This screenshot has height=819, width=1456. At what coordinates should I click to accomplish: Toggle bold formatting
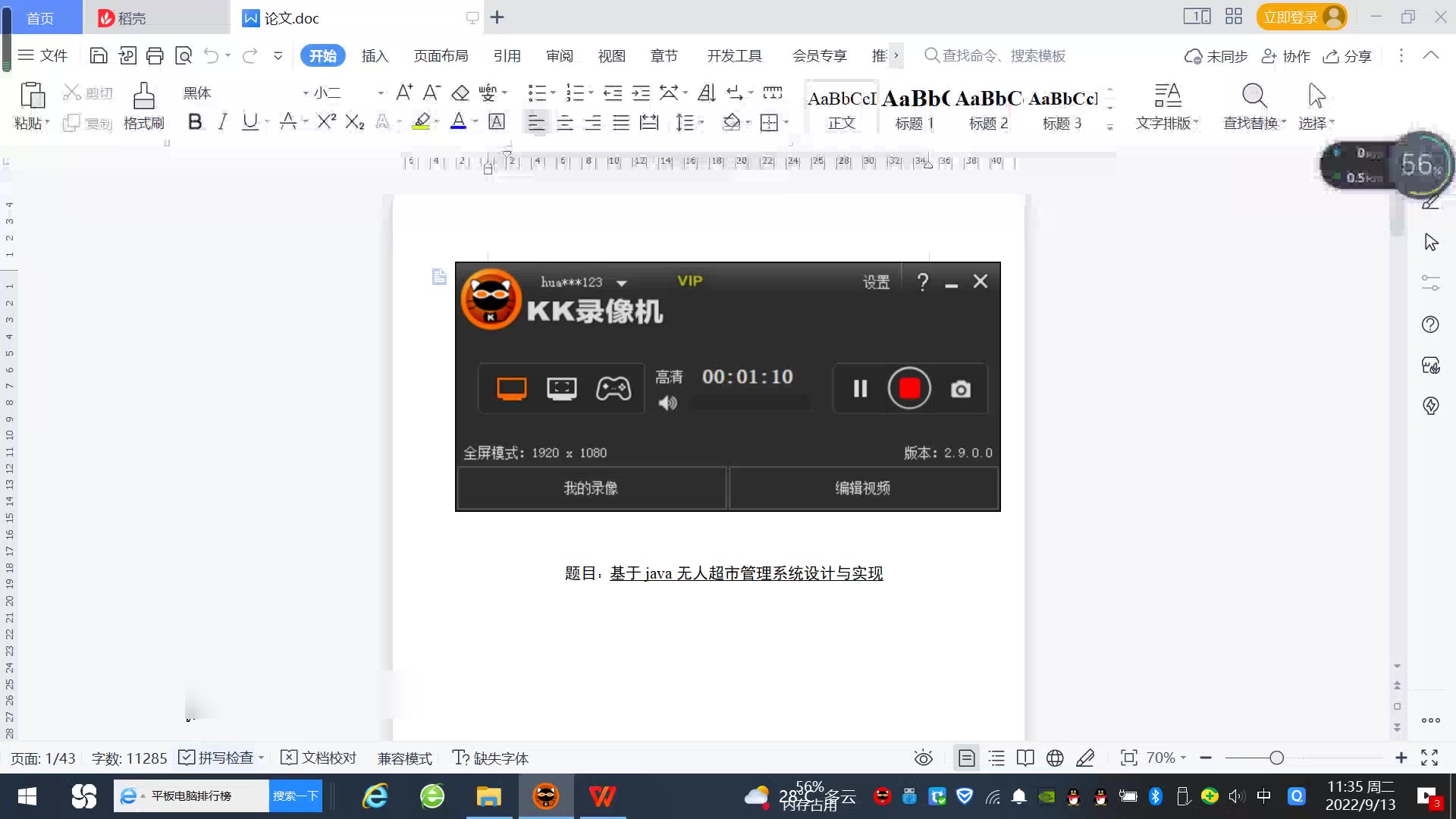point(195,122)
